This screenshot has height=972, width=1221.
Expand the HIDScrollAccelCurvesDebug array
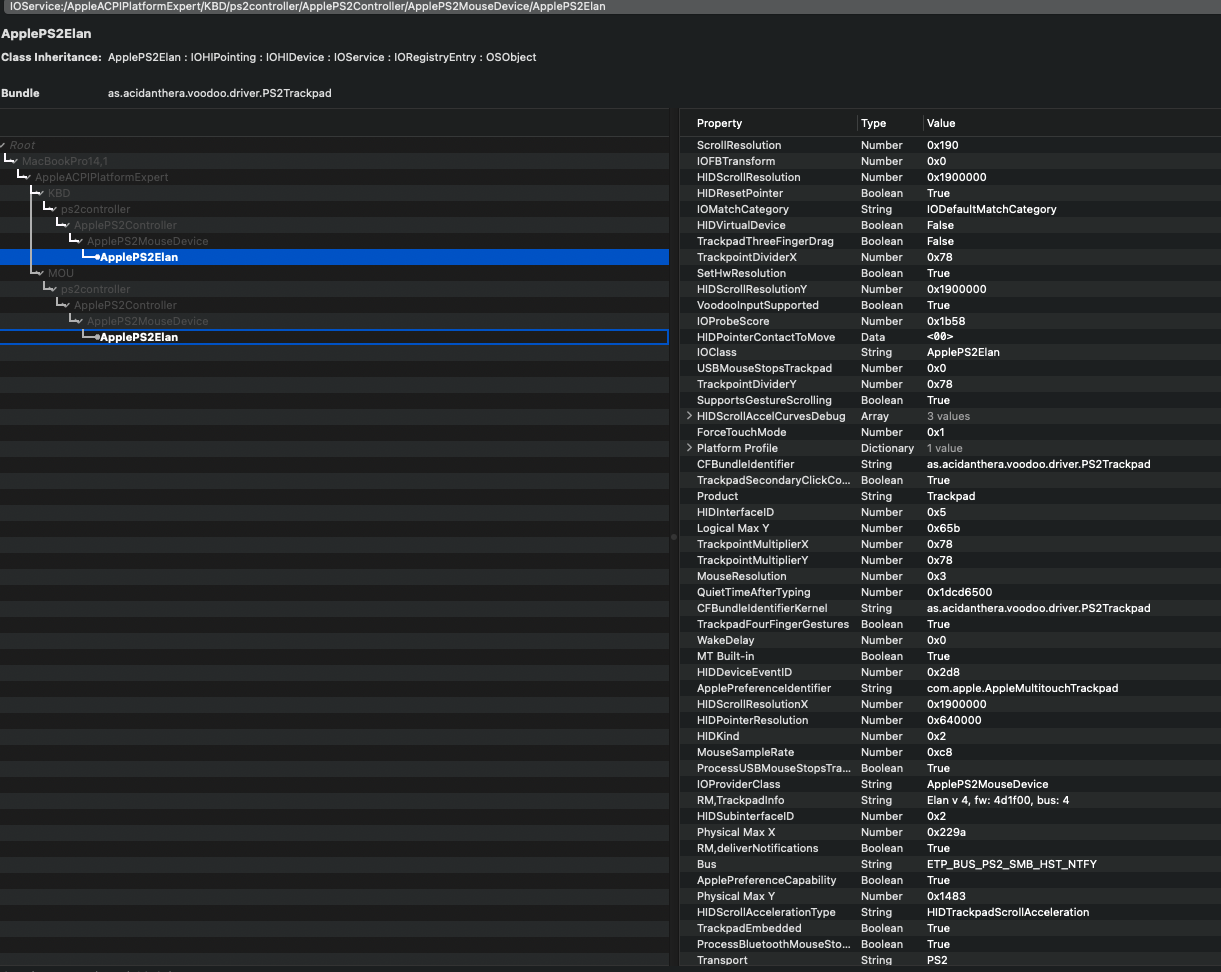point(688,416)
